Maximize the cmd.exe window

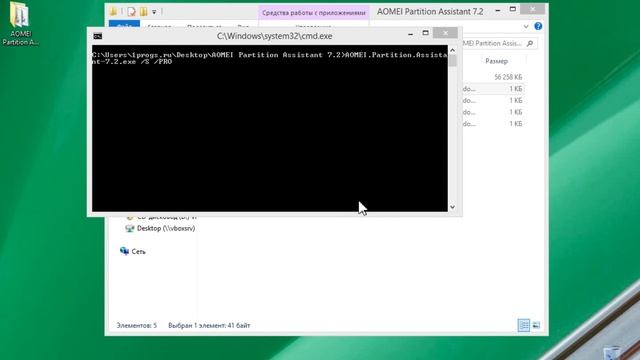tap(425, 33)
